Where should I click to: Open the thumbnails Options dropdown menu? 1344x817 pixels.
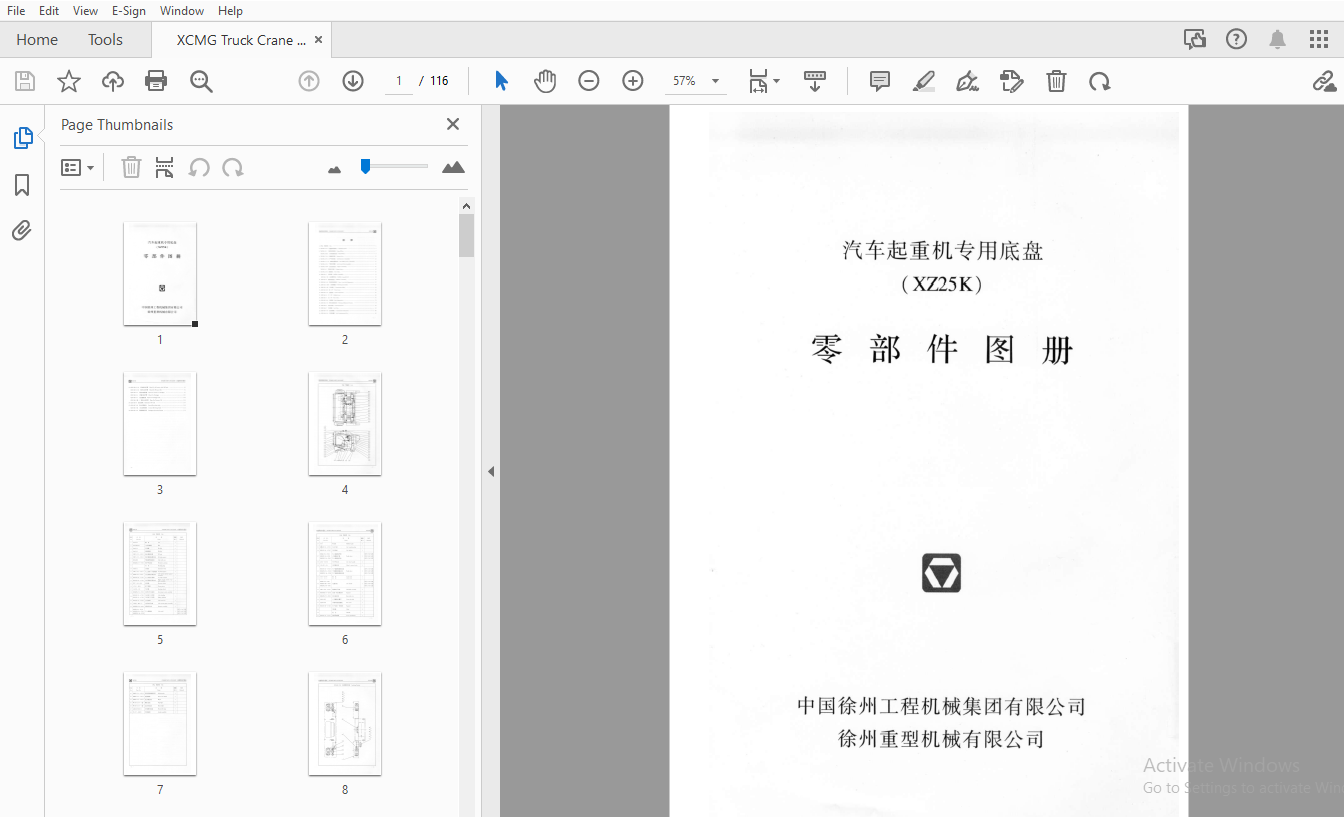point(77,167)
